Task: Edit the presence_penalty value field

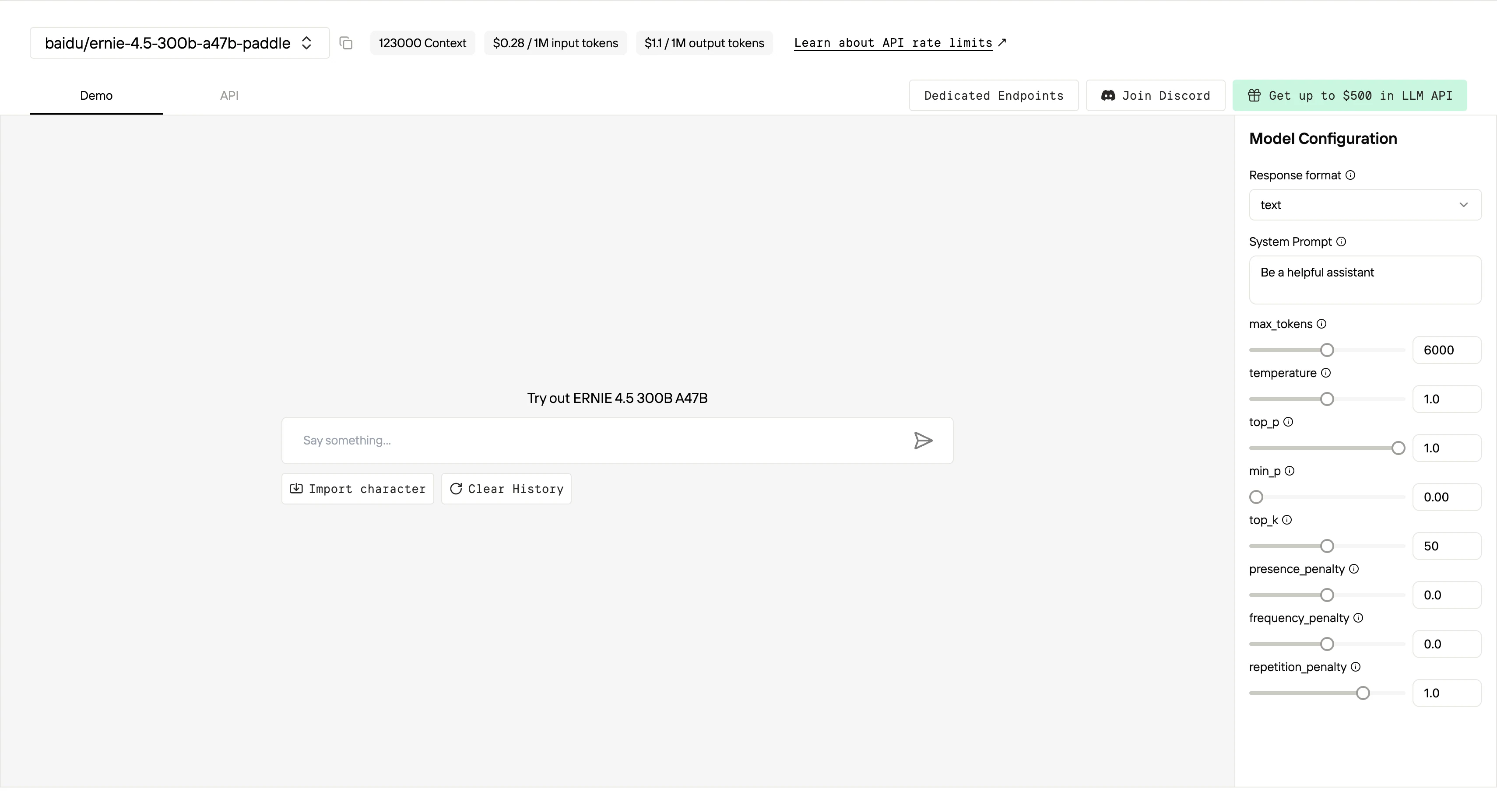Action: 1447,595
